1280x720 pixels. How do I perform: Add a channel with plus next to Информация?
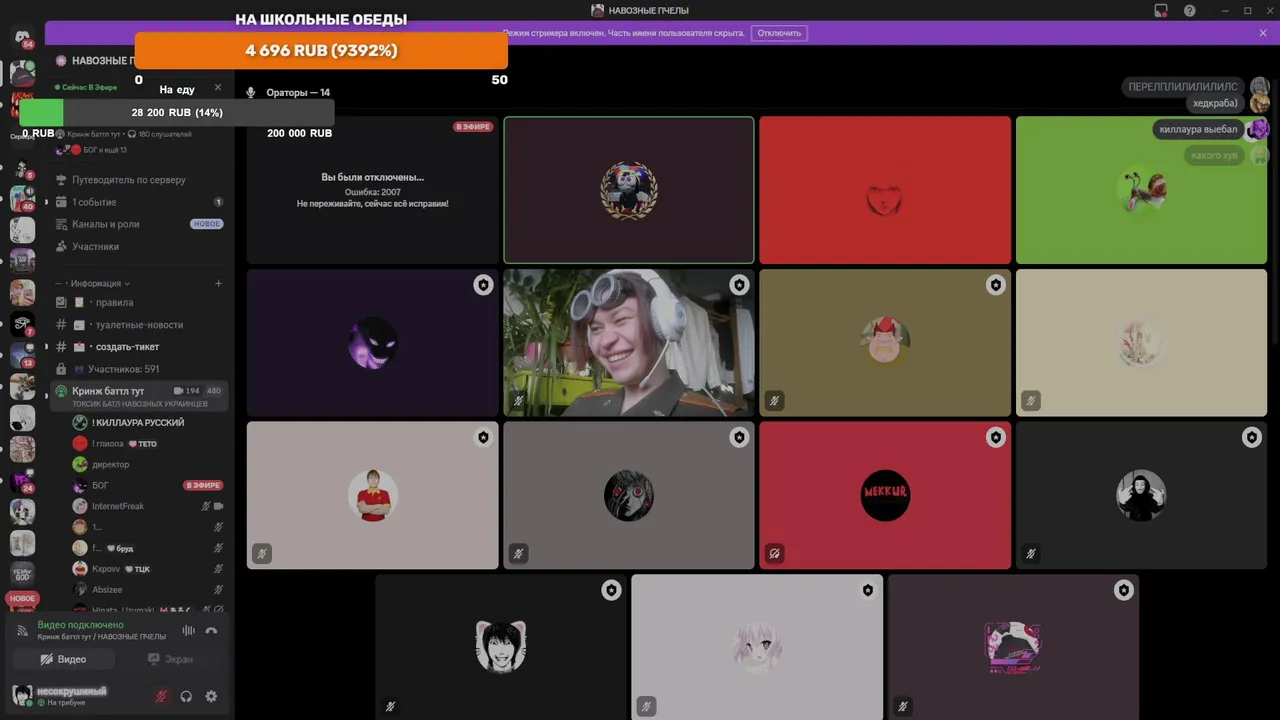coord(218,283)
